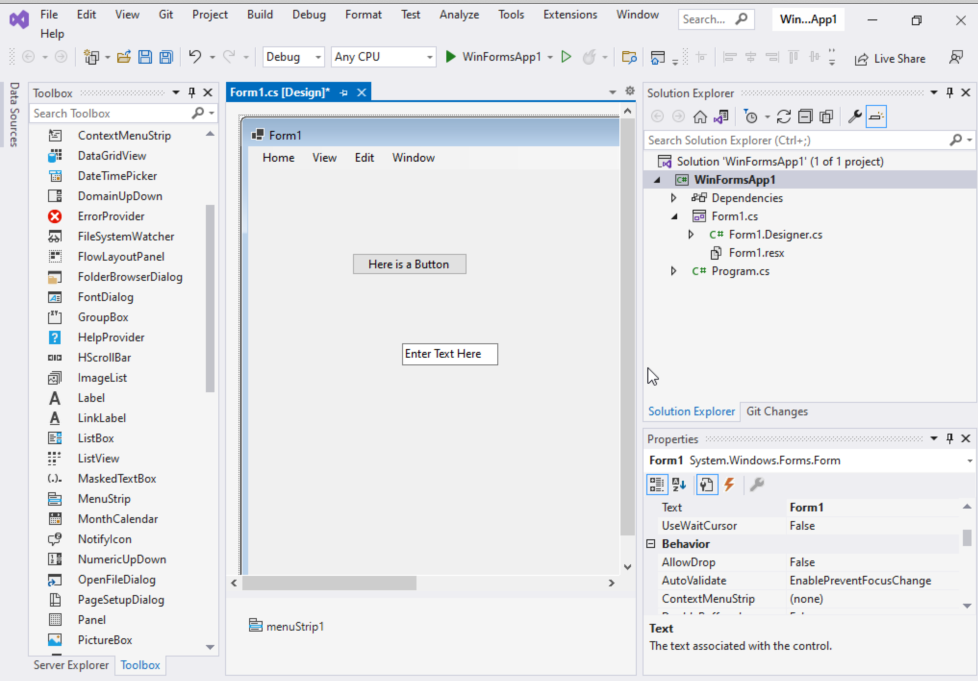Viewport: 978px width, 681px height.
Task: Click the designer horizontal scrollbar thumb
Action: pos(329,583)
